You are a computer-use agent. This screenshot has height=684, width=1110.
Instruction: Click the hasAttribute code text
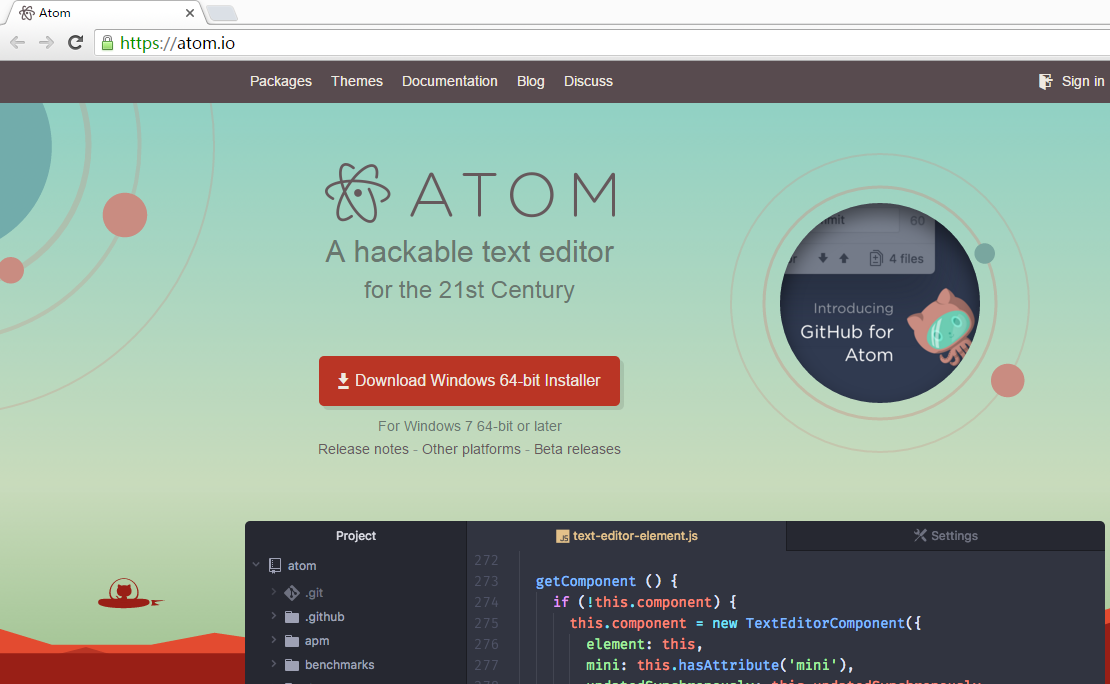(728, 665)
